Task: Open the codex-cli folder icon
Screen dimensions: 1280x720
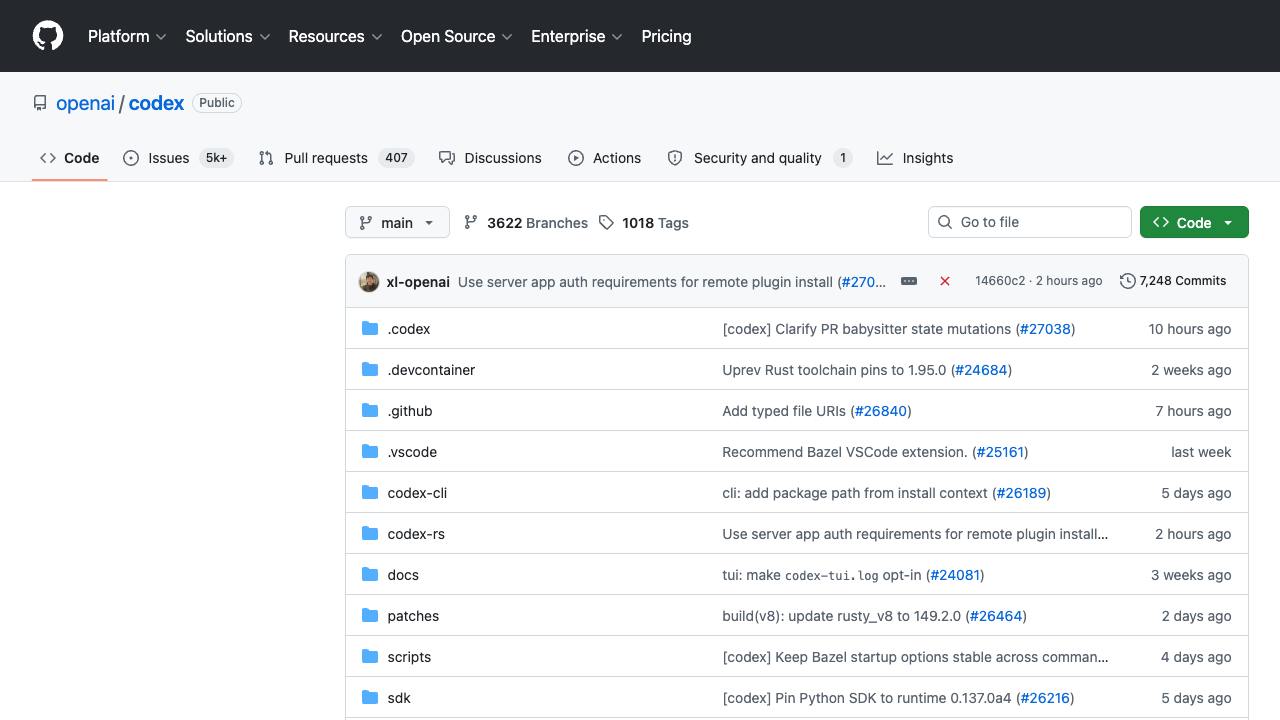Action: pyautogui.click(x=370, y=493)
